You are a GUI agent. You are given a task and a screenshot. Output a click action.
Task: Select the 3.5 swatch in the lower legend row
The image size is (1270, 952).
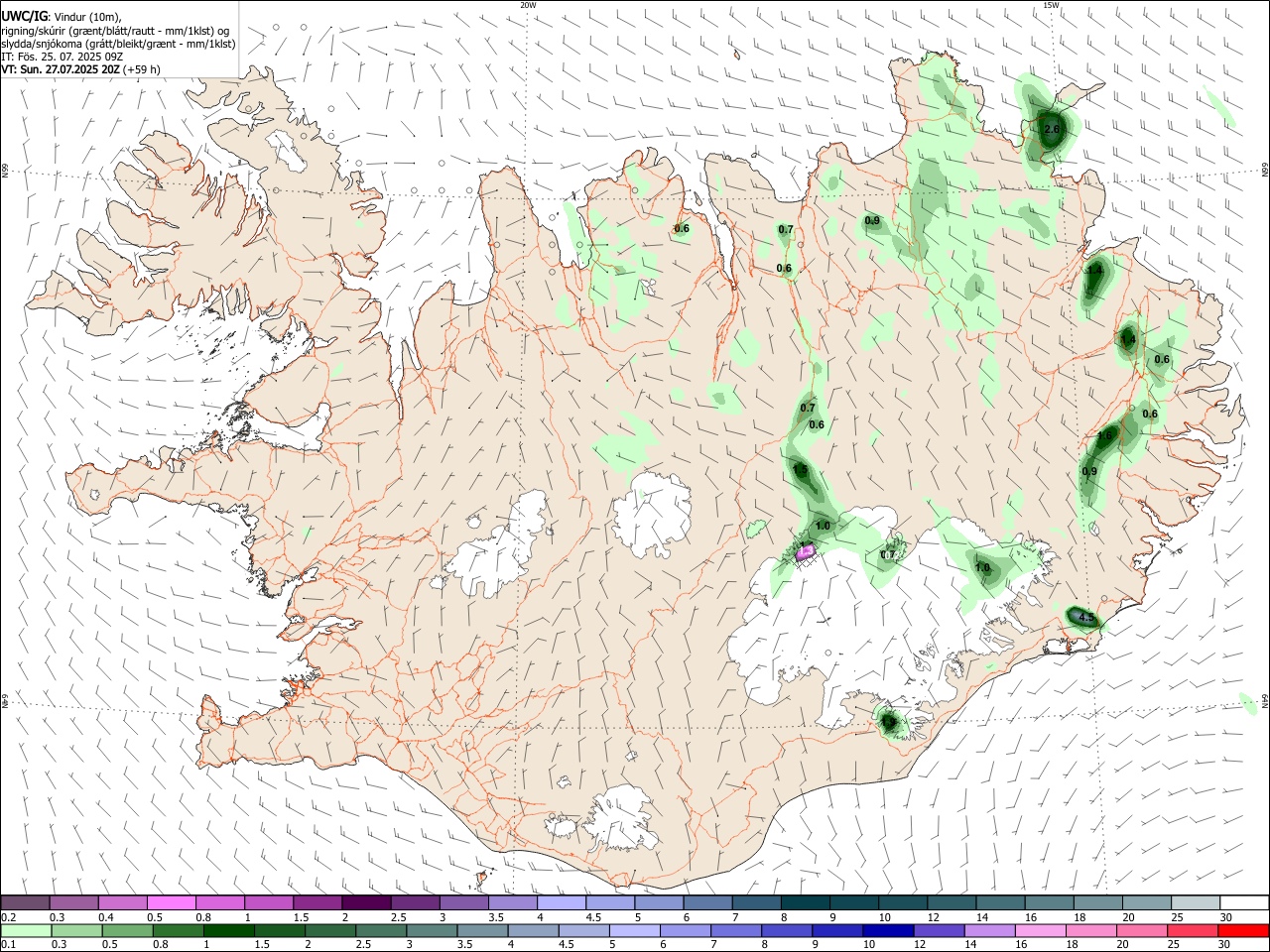click(482, 930)
